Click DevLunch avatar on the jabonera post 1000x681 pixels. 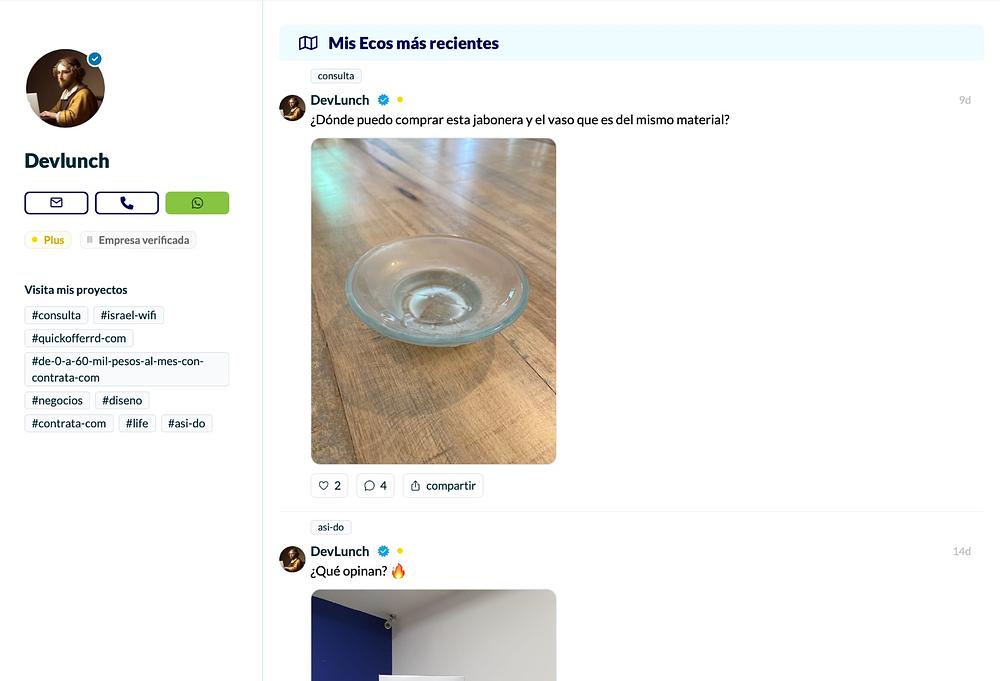coord(292,108)
